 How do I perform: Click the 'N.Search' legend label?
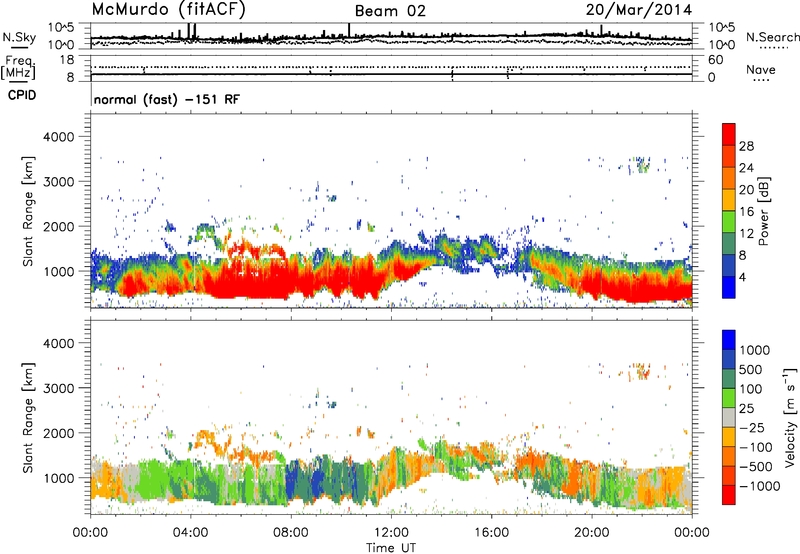(x=772, y=37)
